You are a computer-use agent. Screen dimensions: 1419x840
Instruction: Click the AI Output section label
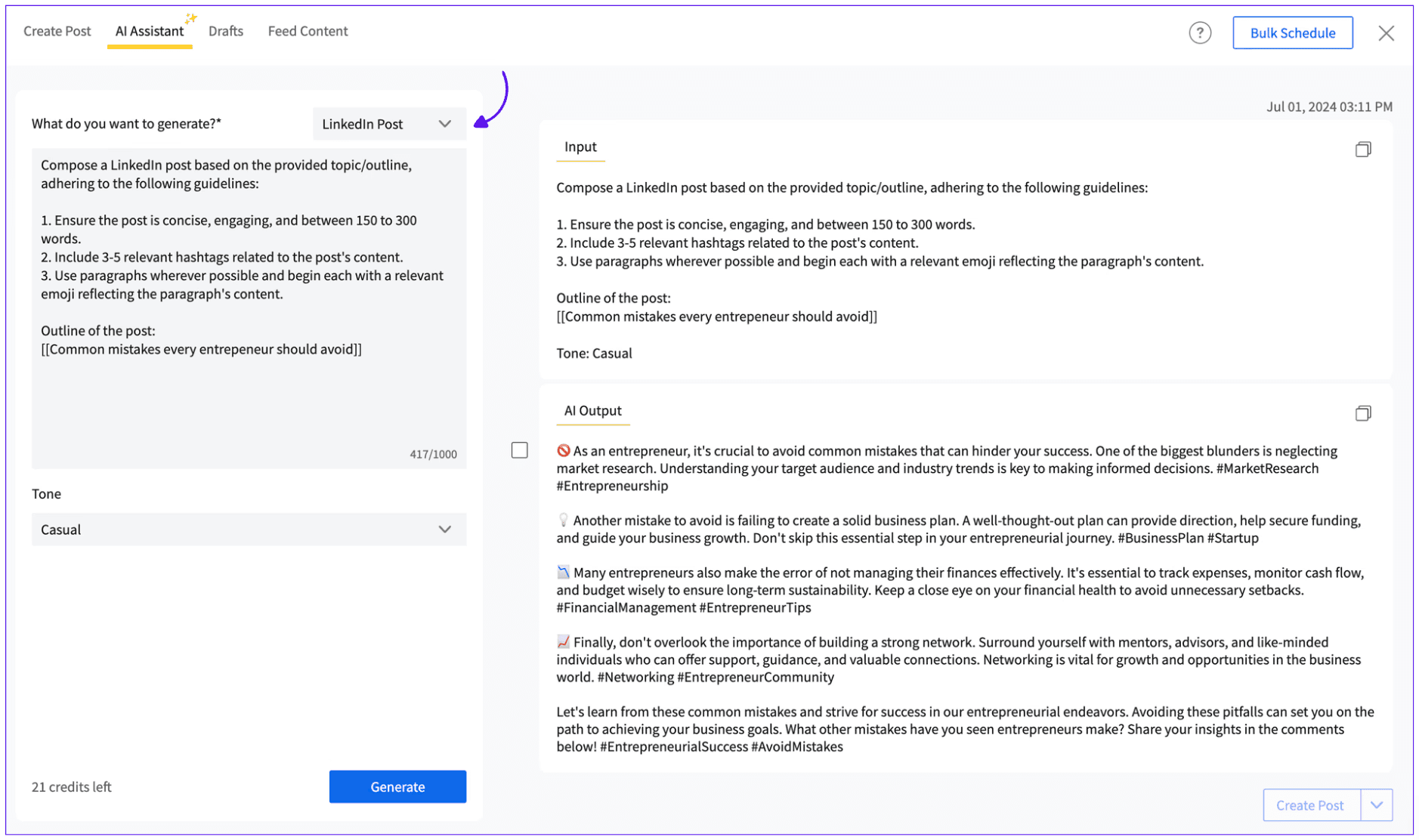click(x=592, y=410)
